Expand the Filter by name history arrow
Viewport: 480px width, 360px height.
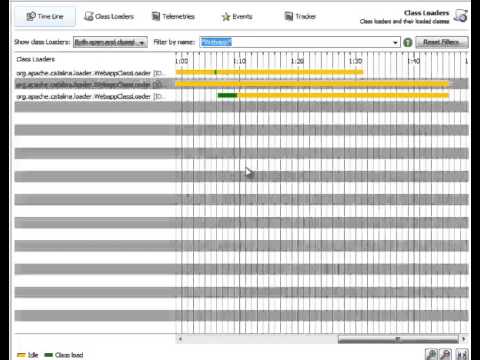(395, 43)
